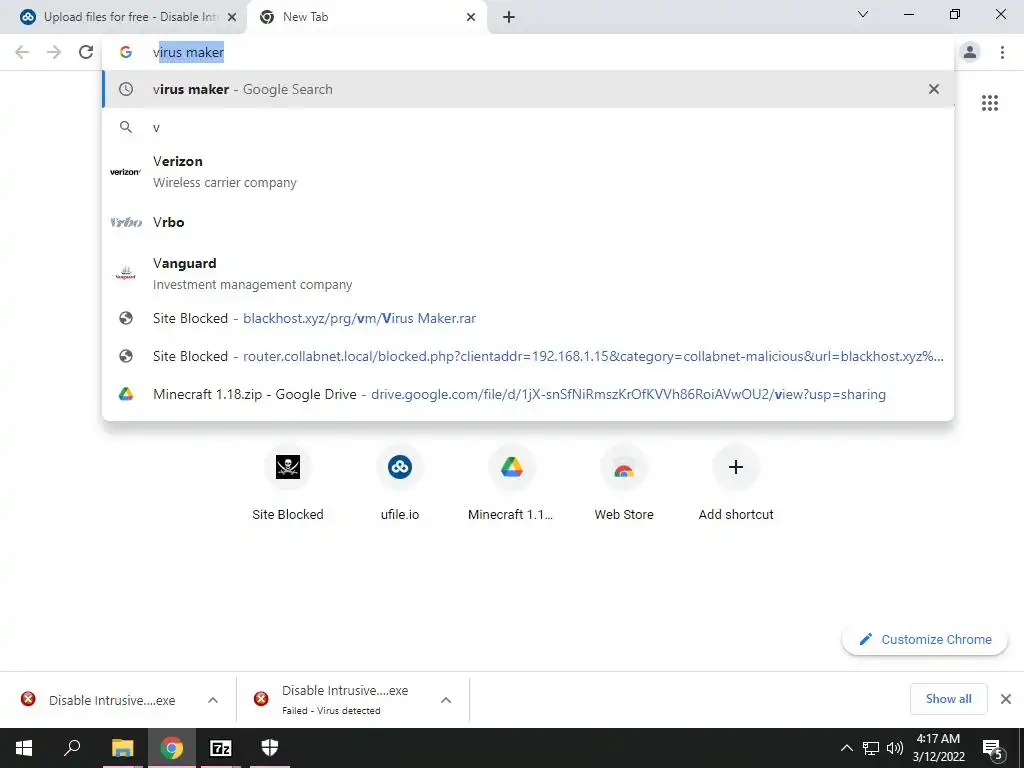Click the magnifier icon beside 'v' suggestion
This screenshot has width=1024, height=768.
pyautogui.click(x=126, y=127)
